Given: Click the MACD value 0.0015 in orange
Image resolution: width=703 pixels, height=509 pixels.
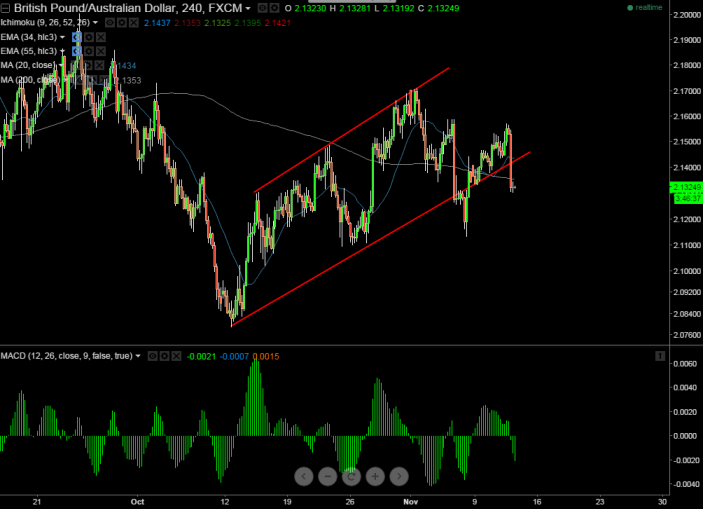Looking at the screenshot, I should [x=266, y=357].
